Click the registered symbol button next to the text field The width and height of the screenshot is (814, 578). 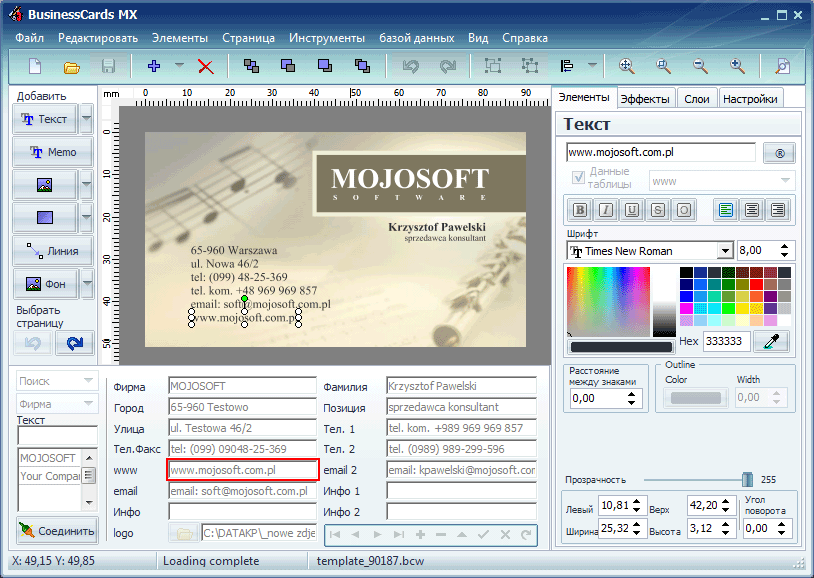click(779, 153)
